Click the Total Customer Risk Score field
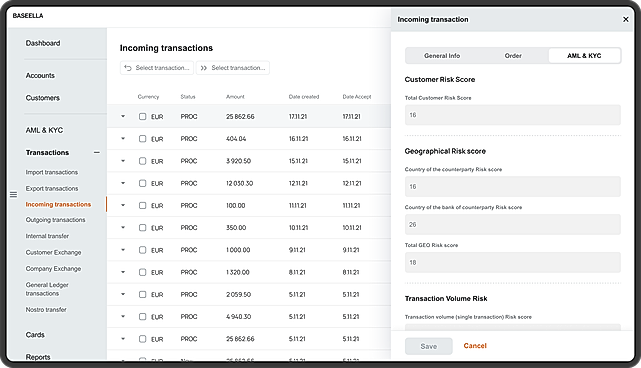The image size is (641, 368). (513, 115)
